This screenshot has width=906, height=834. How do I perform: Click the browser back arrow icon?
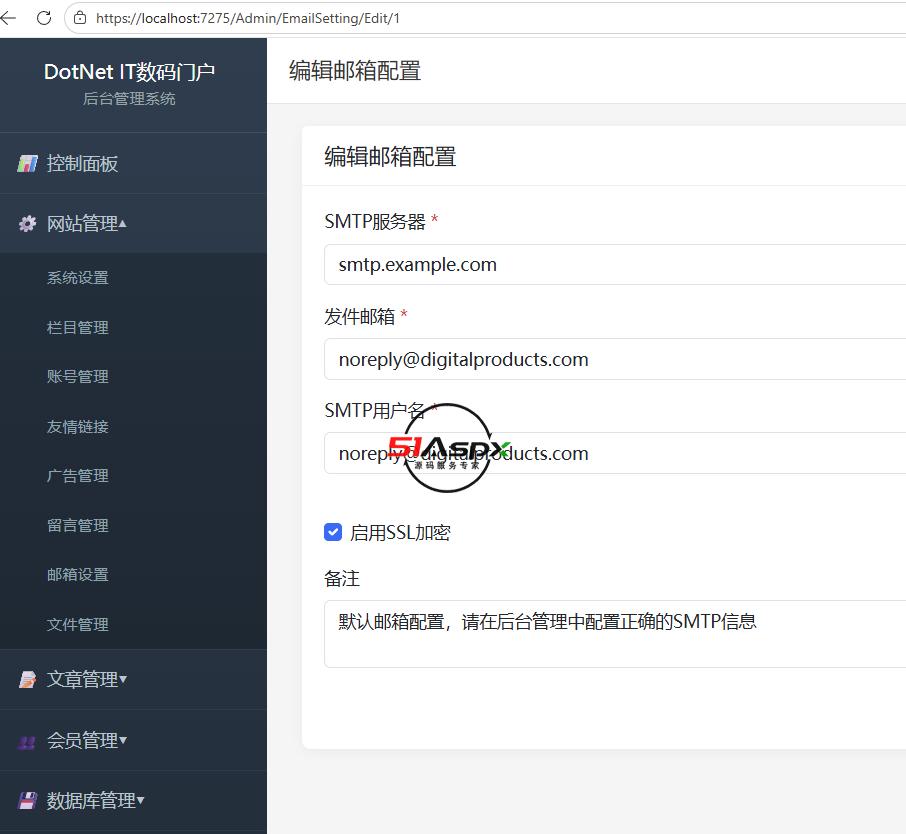tap(8, 18)
